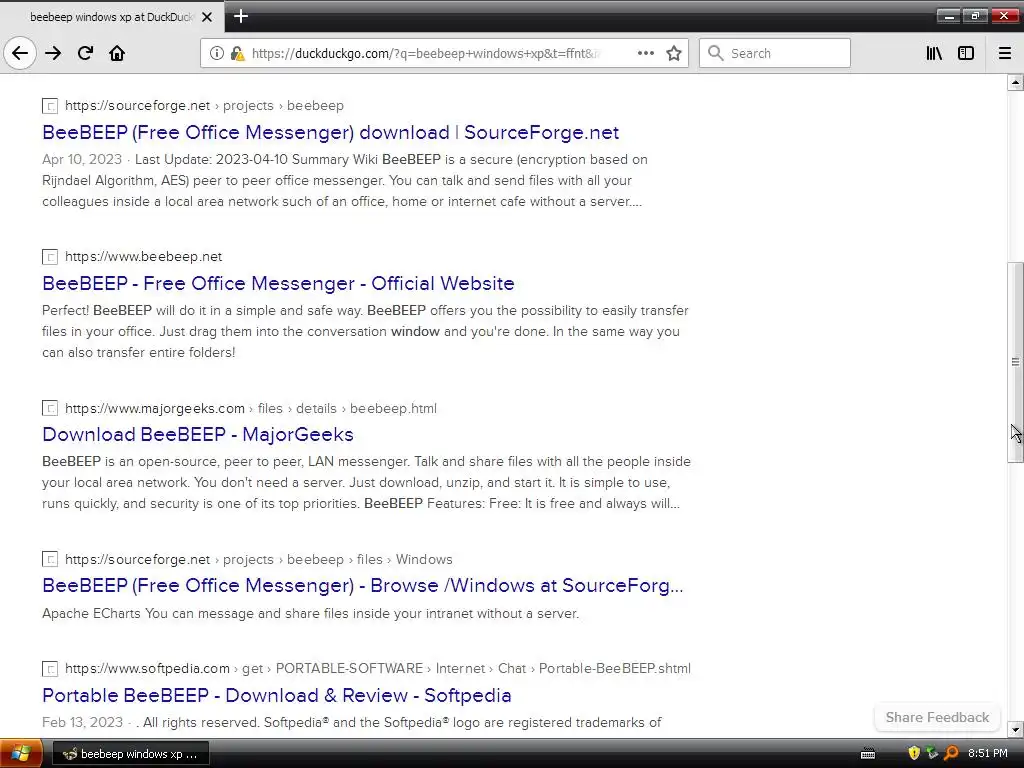Toggle the sidebar view
Viewport: 1024px width, 768px height.
click(x=966, y=53)
